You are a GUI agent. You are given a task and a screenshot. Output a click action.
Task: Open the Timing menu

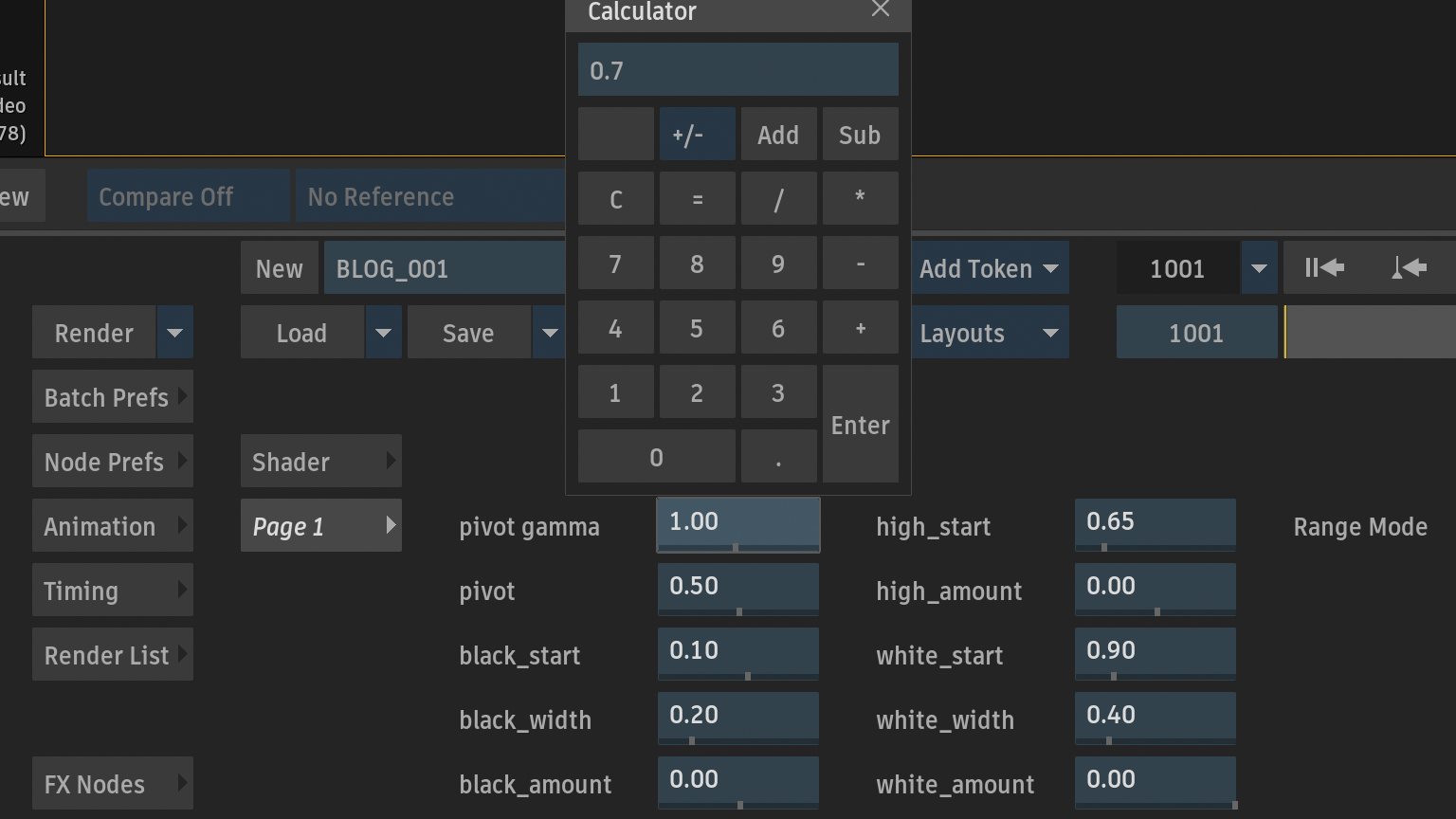pos(113,590)
